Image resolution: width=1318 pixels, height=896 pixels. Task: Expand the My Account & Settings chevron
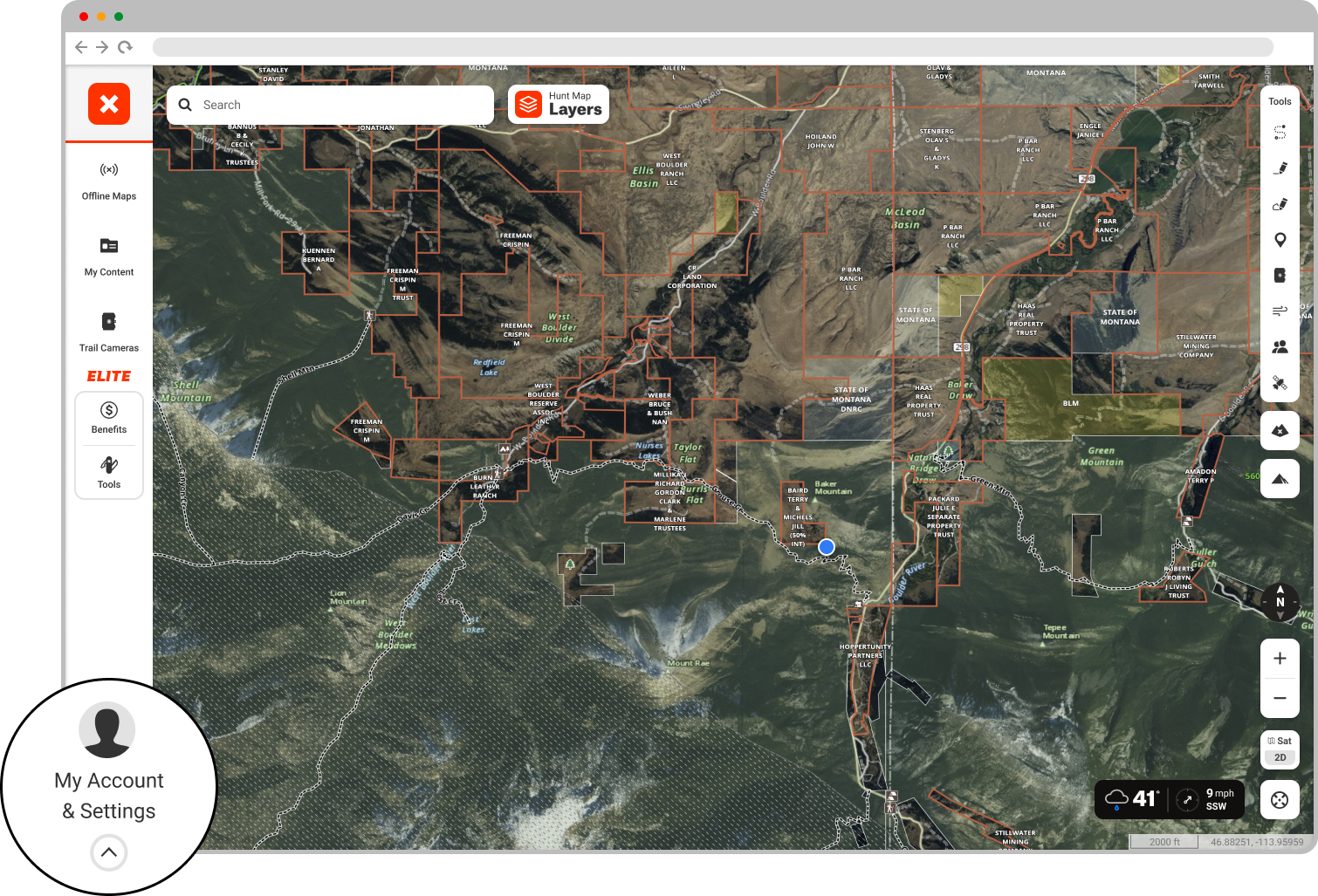(x=109, y=852)
